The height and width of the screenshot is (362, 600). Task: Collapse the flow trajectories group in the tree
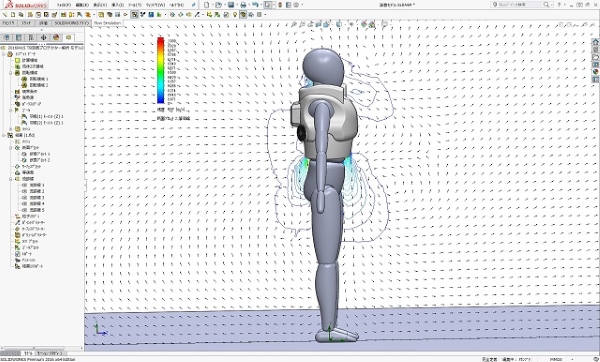coord(11,179)
